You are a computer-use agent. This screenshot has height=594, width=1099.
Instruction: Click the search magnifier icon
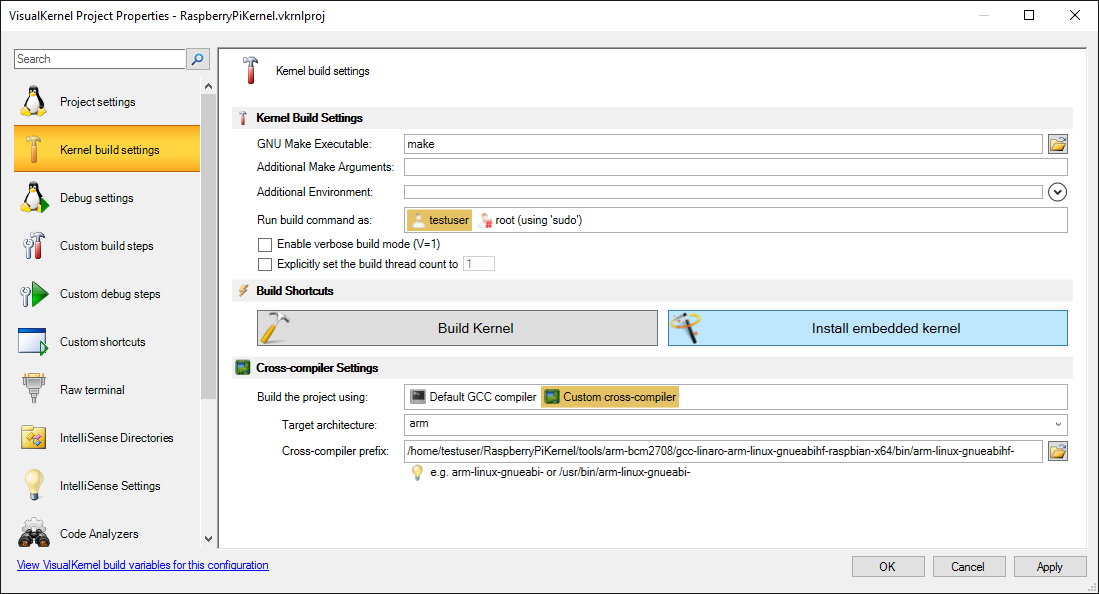(198, 59)
